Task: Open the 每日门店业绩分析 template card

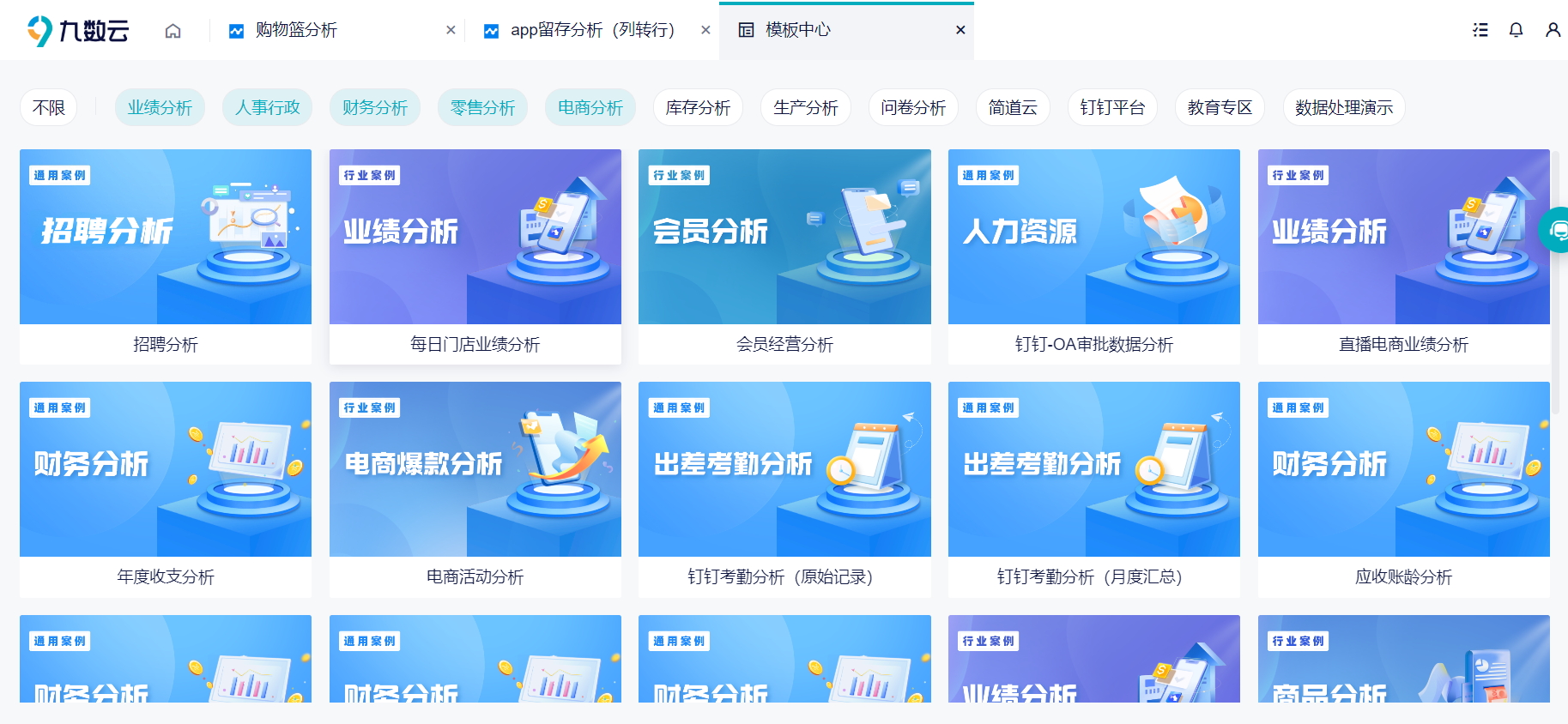Action: click(475, 256)
